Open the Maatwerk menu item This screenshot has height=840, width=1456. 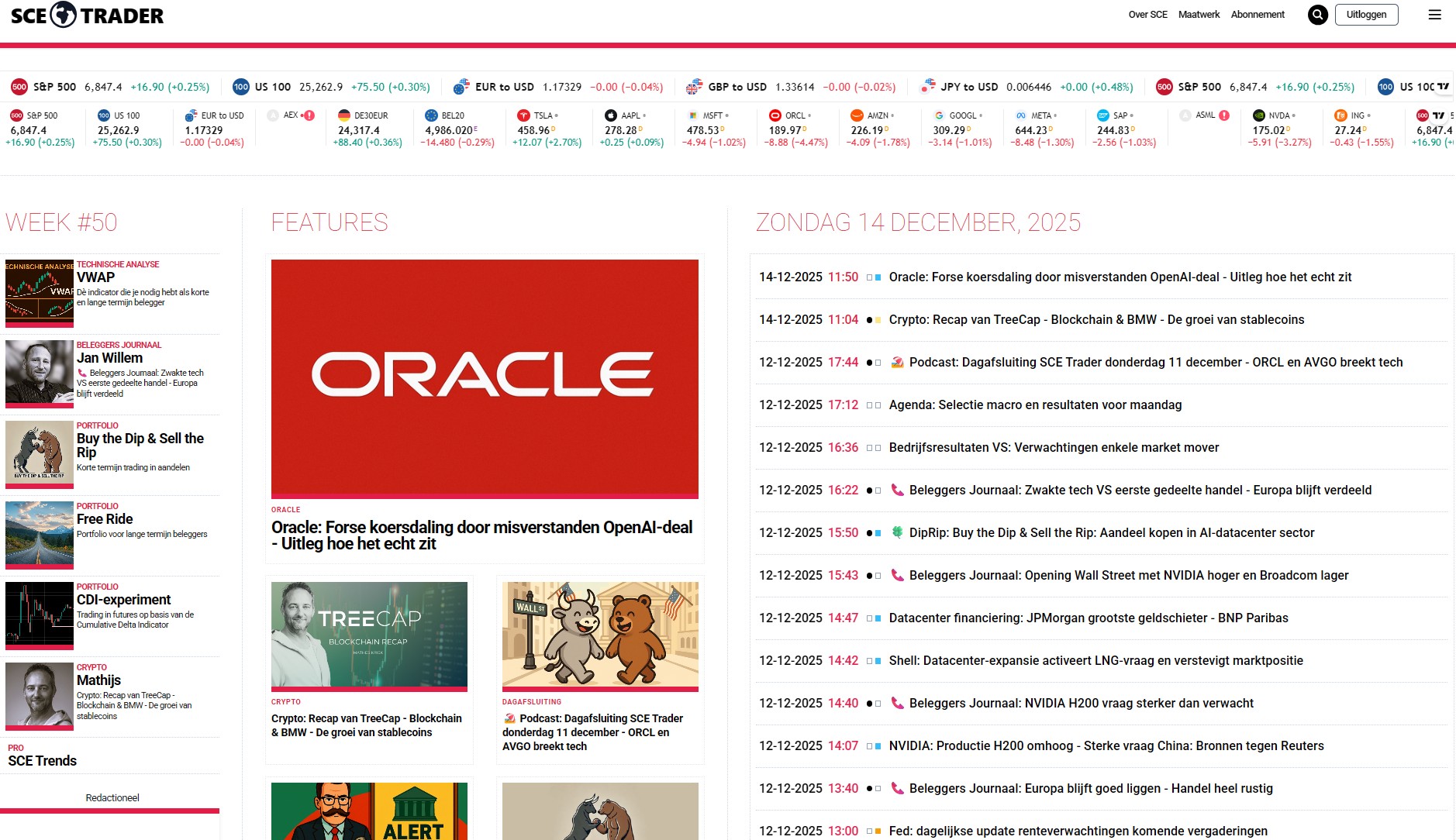(1199, 15)
